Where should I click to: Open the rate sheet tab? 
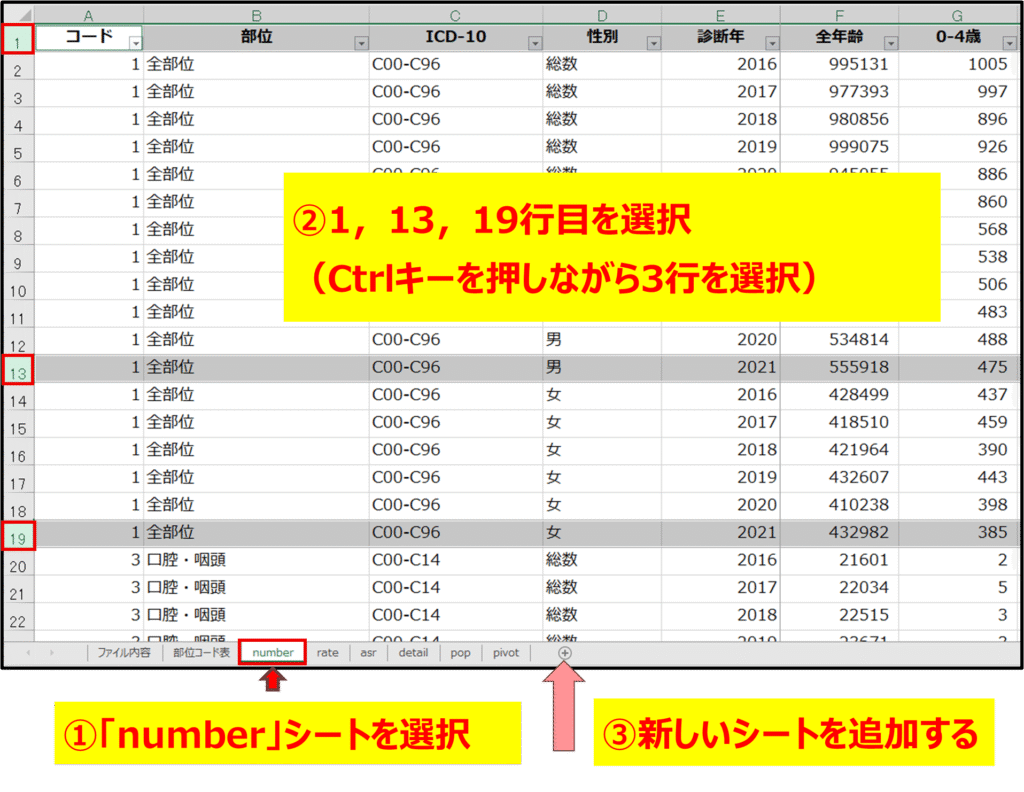328,653
